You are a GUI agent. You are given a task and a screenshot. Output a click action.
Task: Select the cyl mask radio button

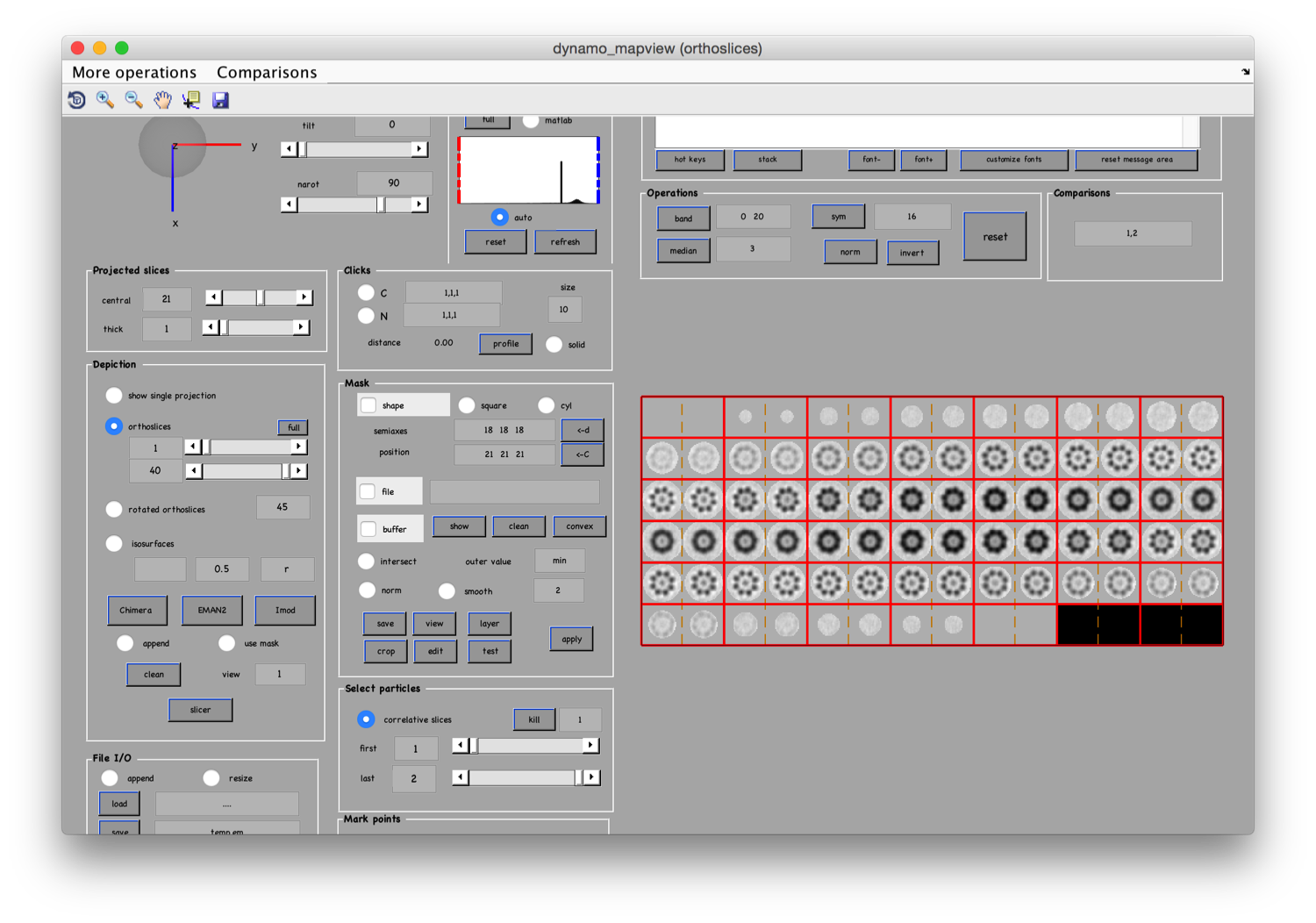pos(547,405)
